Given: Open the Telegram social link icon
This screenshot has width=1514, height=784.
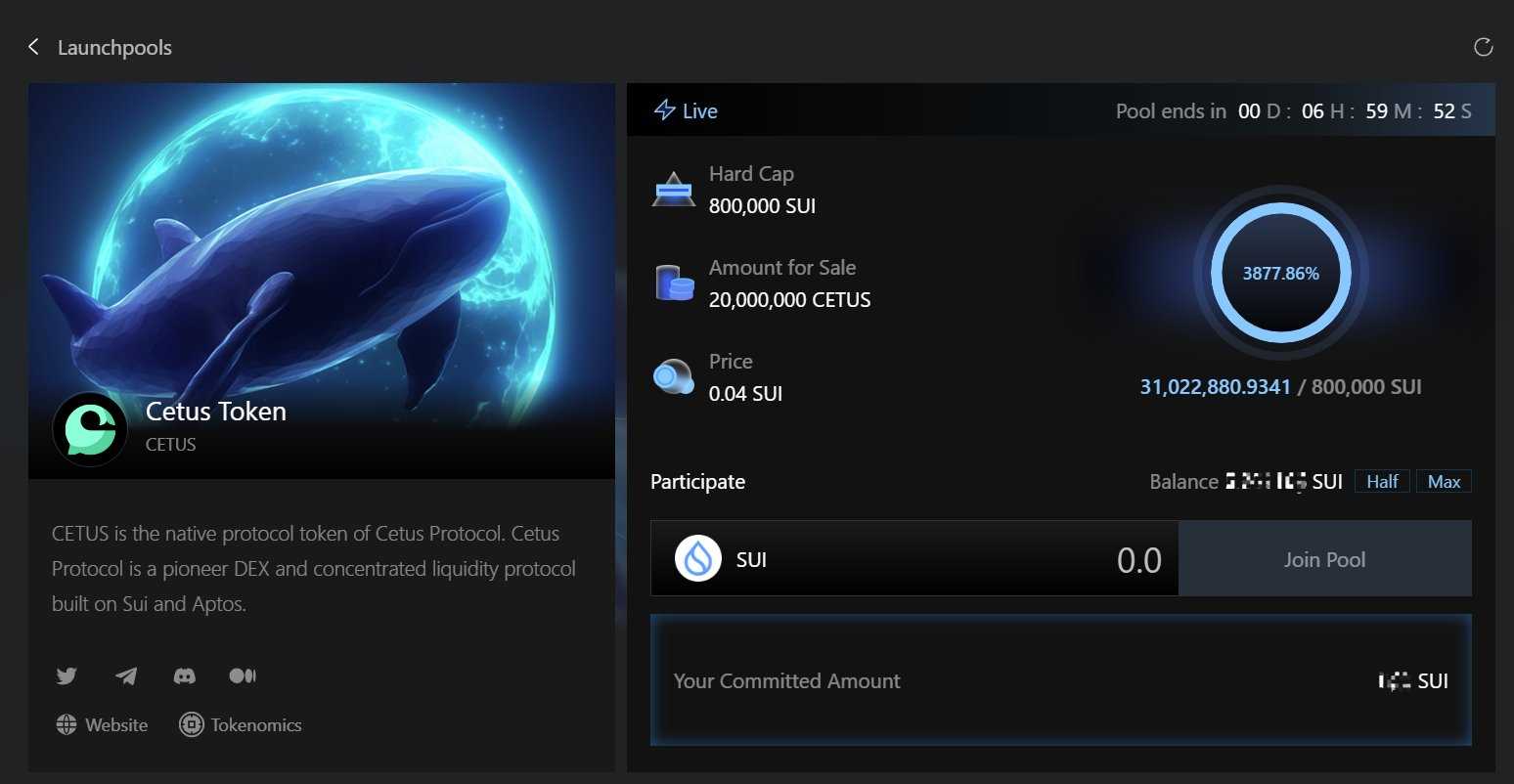Looking at the screenshot, I should 126,675.
